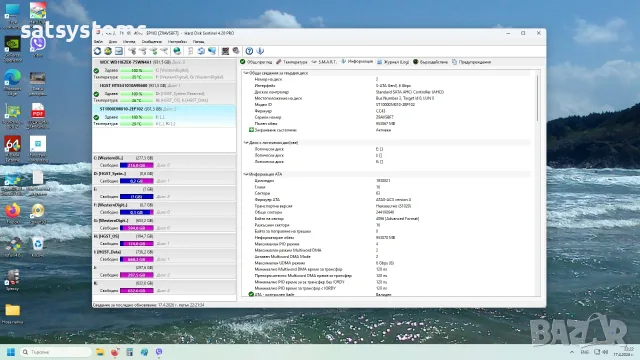Open Firefox from the taskbar
Screen dimensions: 640x360
(115, 352)
